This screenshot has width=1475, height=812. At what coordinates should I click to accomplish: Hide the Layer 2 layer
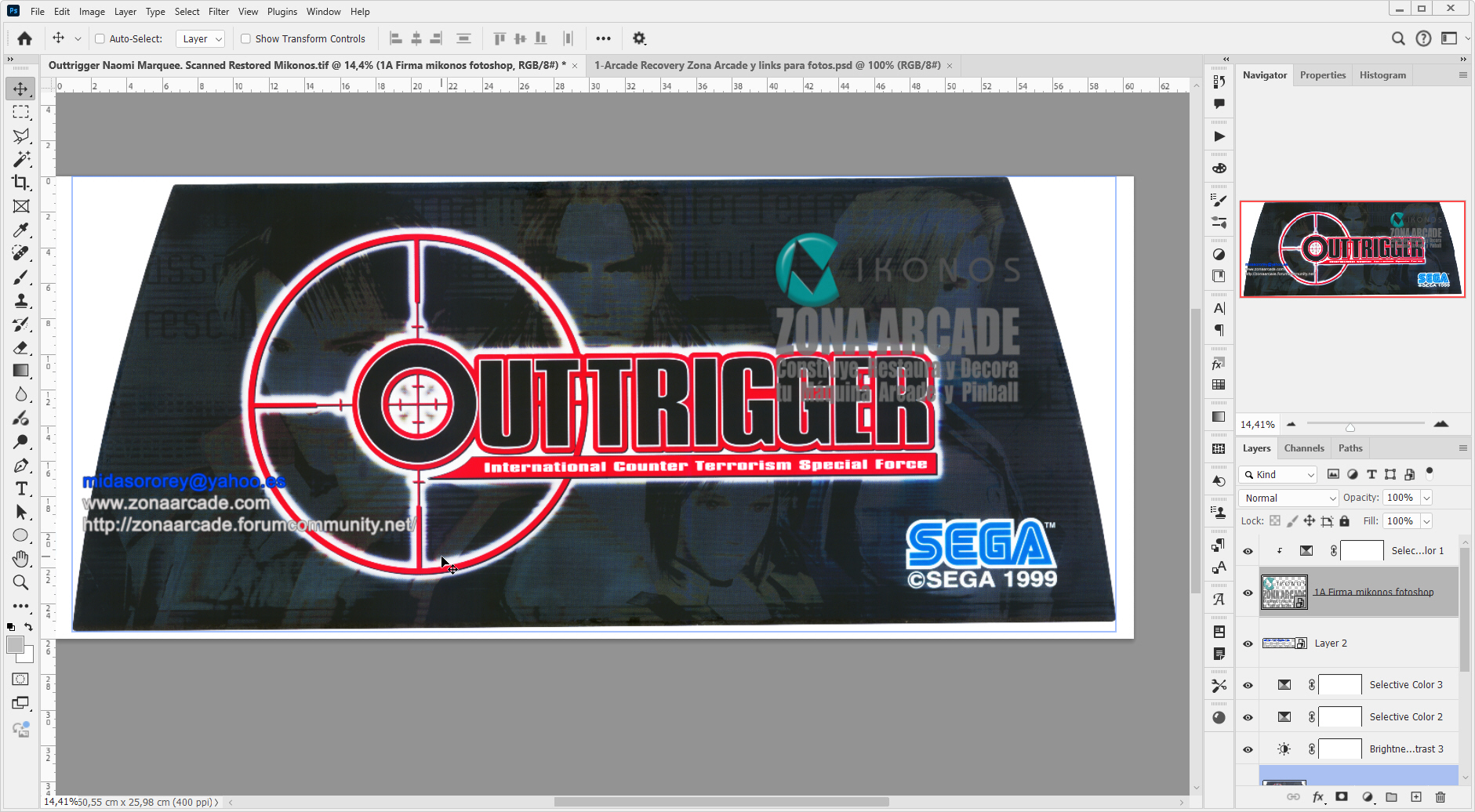click(x=1248, y=643)
